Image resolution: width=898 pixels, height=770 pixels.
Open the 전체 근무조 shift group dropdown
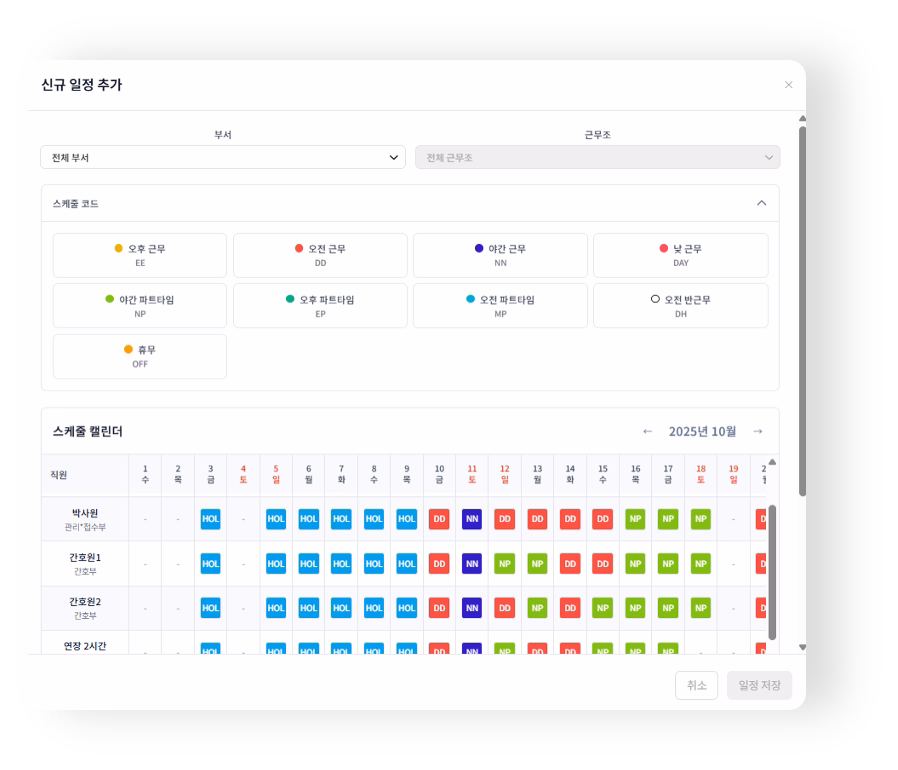point(597,157)
